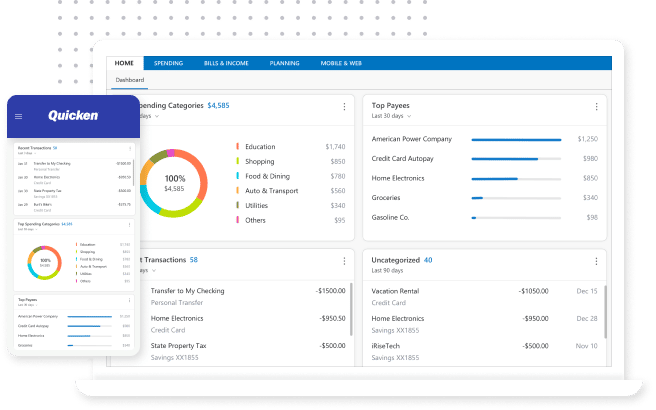Select the Dashboard sub-tab

point(130,79)
